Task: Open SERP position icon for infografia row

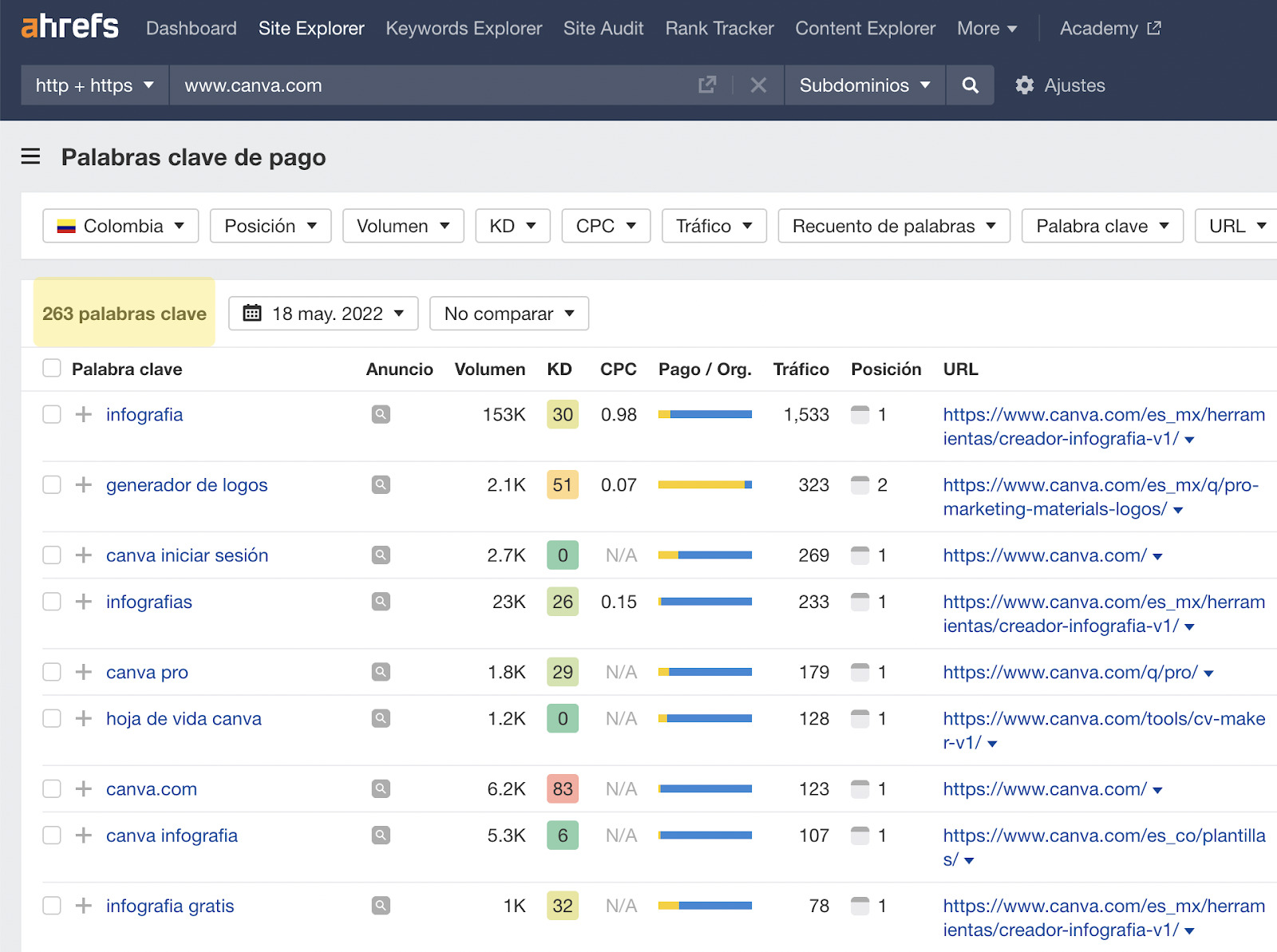Action: [860, 414]
